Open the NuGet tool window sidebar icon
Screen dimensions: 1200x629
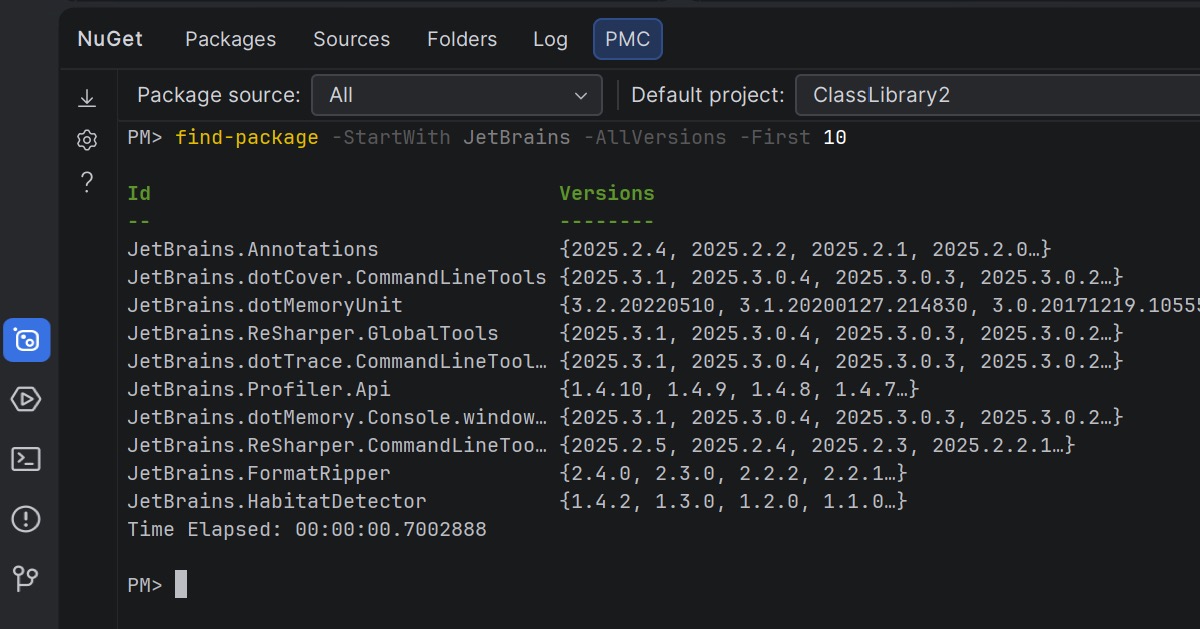pos(26,341)
